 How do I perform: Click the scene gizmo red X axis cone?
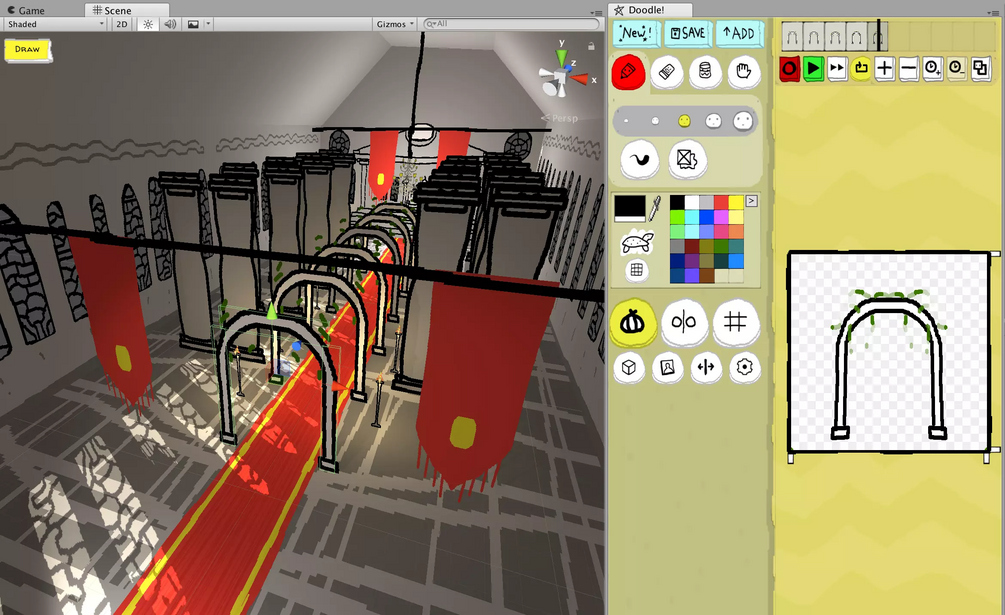pyautogui.click(x=581, y=79)
